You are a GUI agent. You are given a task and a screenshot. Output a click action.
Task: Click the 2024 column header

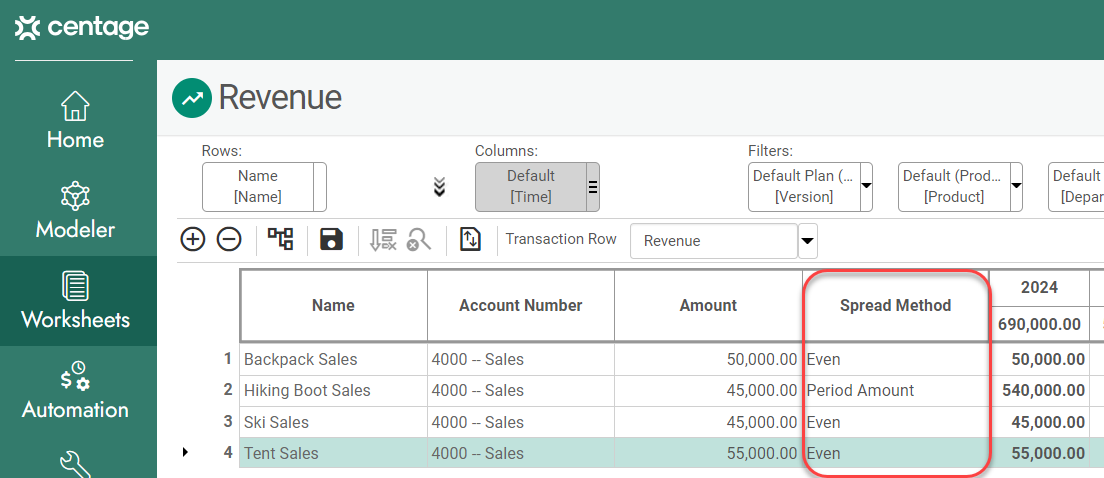tap(1039, 287)
